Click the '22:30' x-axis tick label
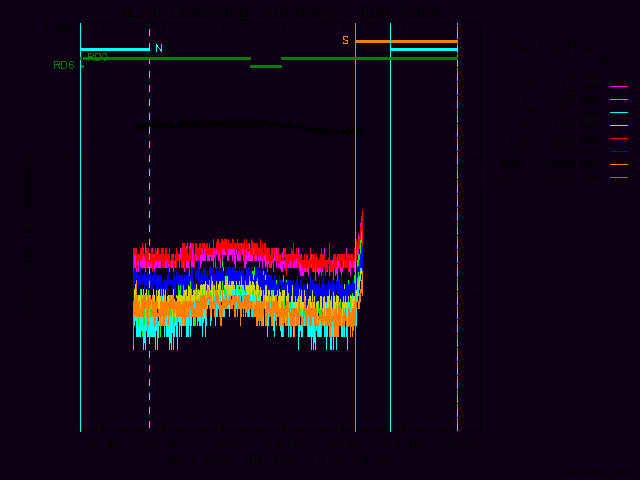The height and width of the screenshot is (480, 640). [103, 446]
